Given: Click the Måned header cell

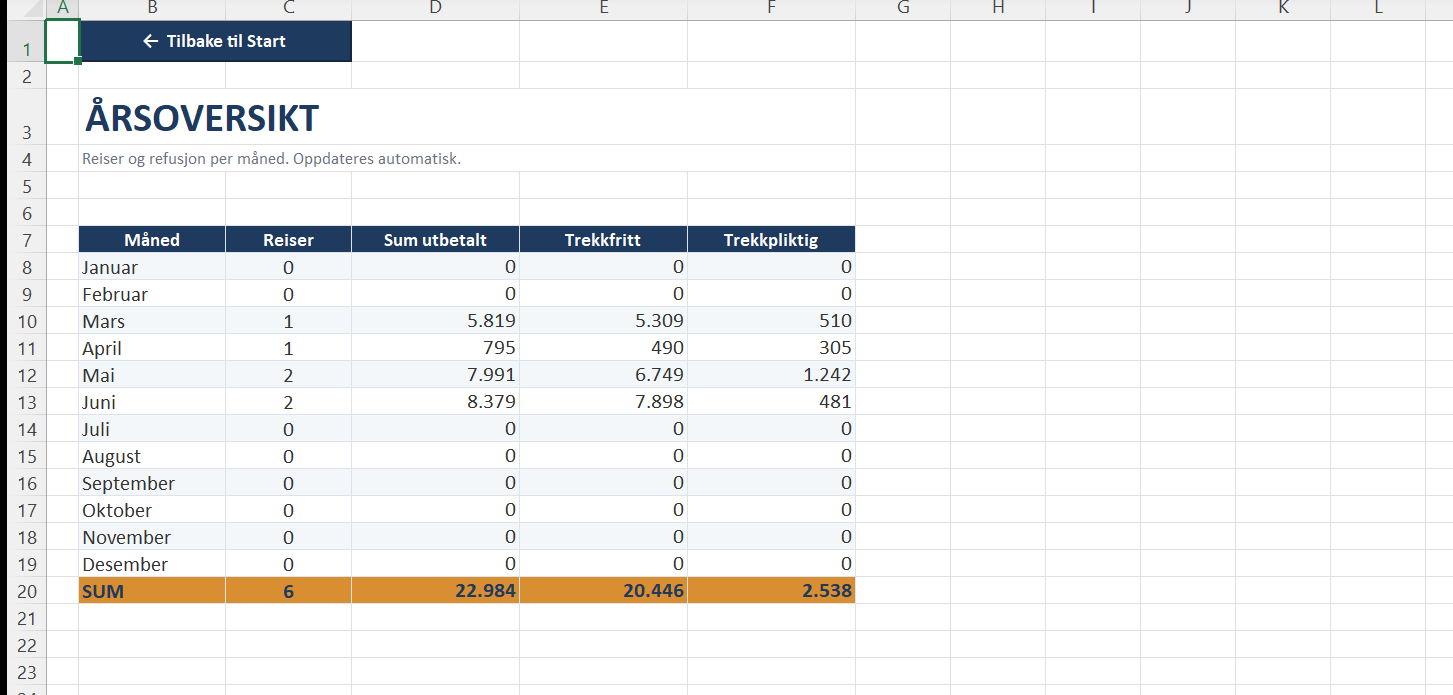Looking at the screenshot, I should [x=152, y=240].
